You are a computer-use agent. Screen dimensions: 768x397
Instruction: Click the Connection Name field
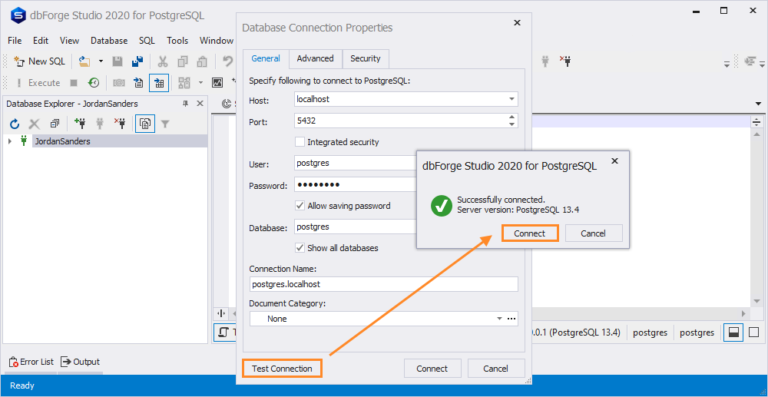pyautogui.click(x=384, y=284)
